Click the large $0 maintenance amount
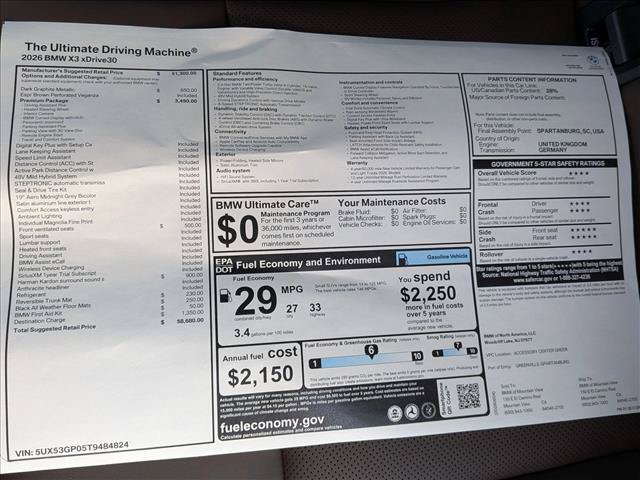Viewport: 640px width, 480px height. (x=238, y=231)
